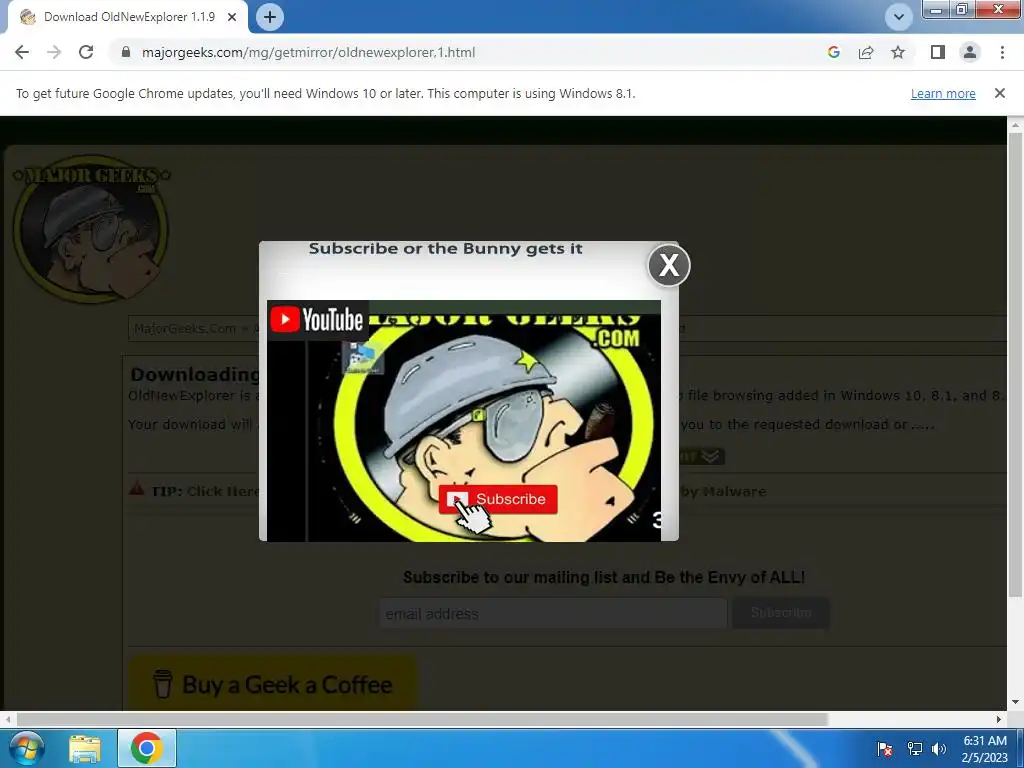
Task: Click the scroll right arrow
Action: pyautogui.click(x=999, y=719)
